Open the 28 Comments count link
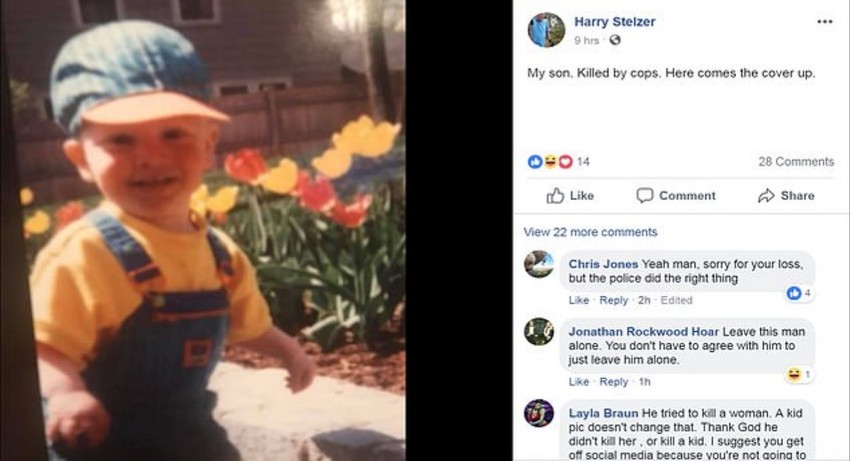This screenshot has width=850, height=461. pos(795,162)
